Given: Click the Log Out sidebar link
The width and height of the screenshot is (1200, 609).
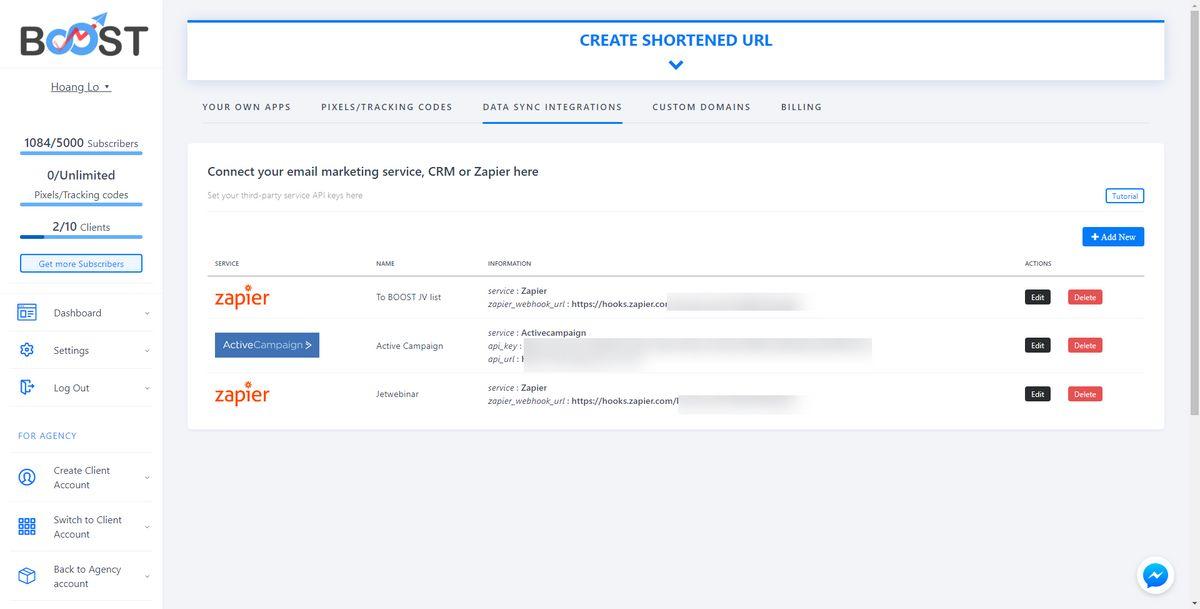Looking at the screenshot, I should tap(71, 388).
